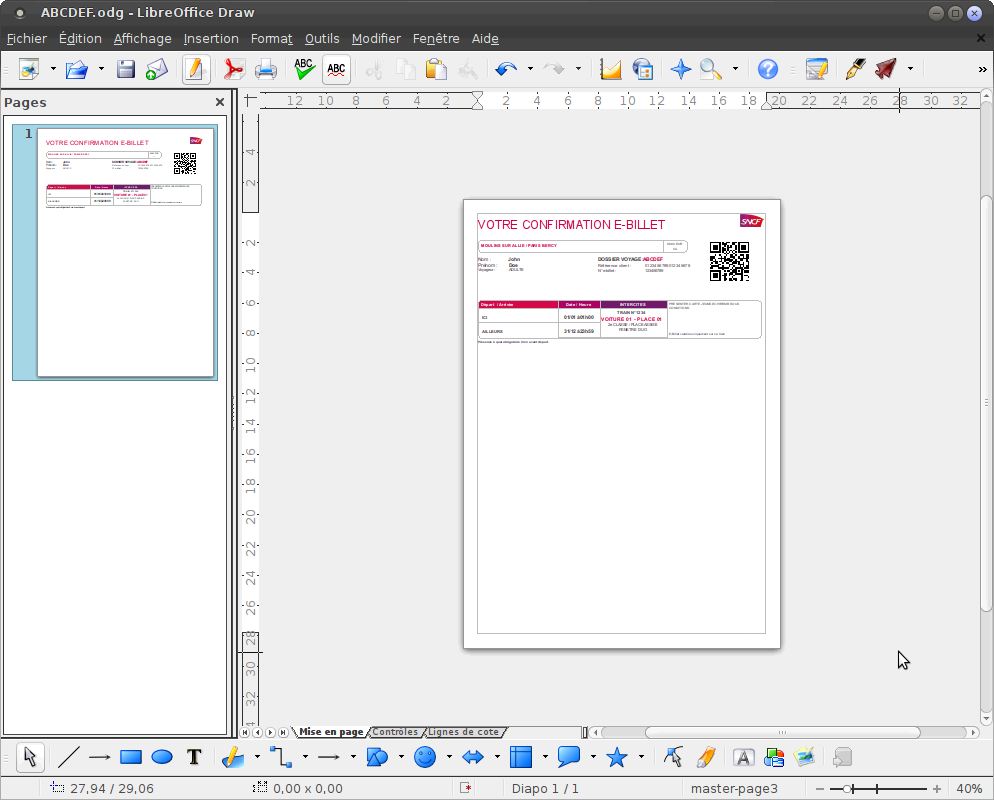Select the Line drawing tool

coord(68,757)
